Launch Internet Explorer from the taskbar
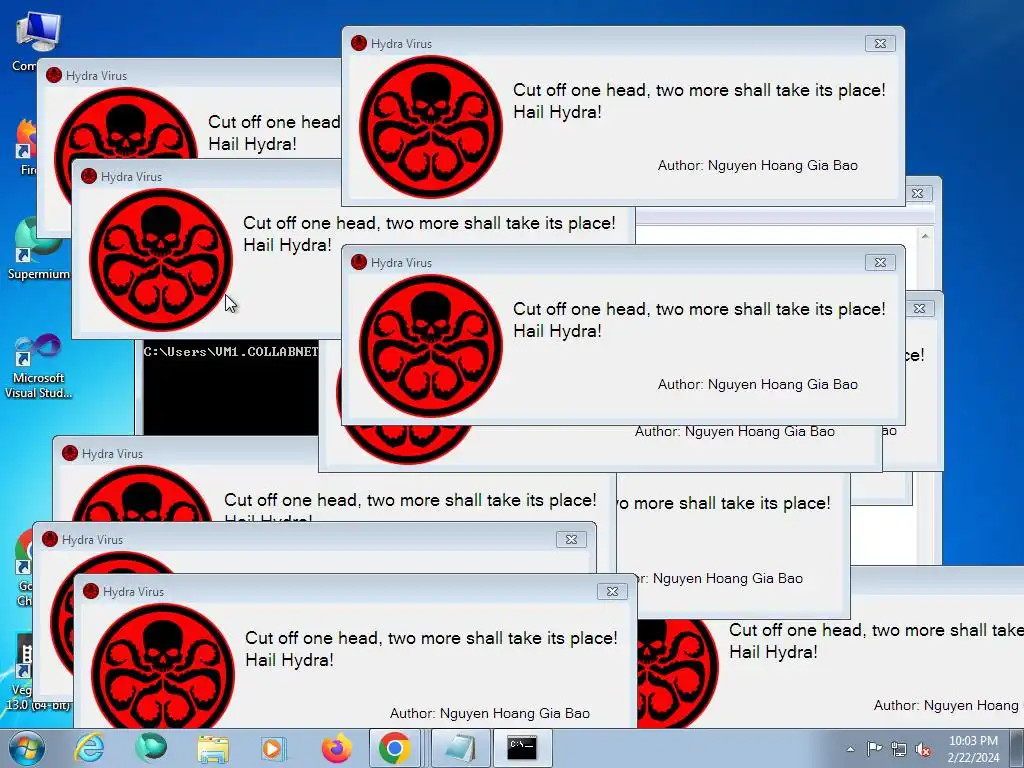Image resolution: width=1024 pixels, height=768 pixels. click(x=89, y=748)
